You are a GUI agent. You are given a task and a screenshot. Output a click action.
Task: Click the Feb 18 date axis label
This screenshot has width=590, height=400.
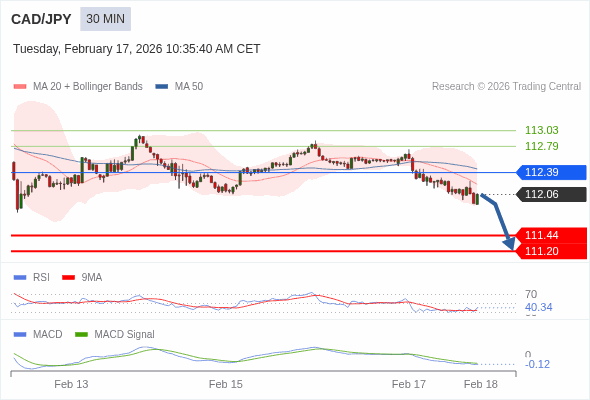[x=481, y=384]
